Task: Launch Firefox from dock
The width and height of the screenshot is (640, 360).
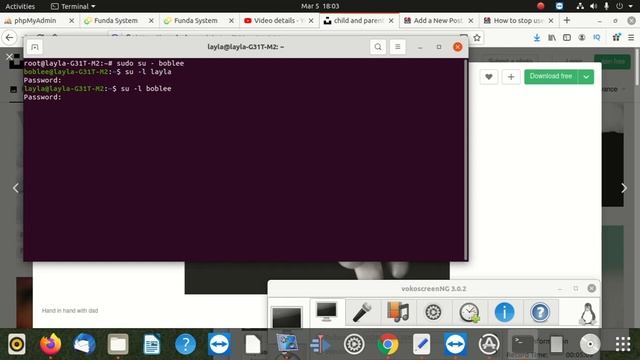Action: (51, 344)
